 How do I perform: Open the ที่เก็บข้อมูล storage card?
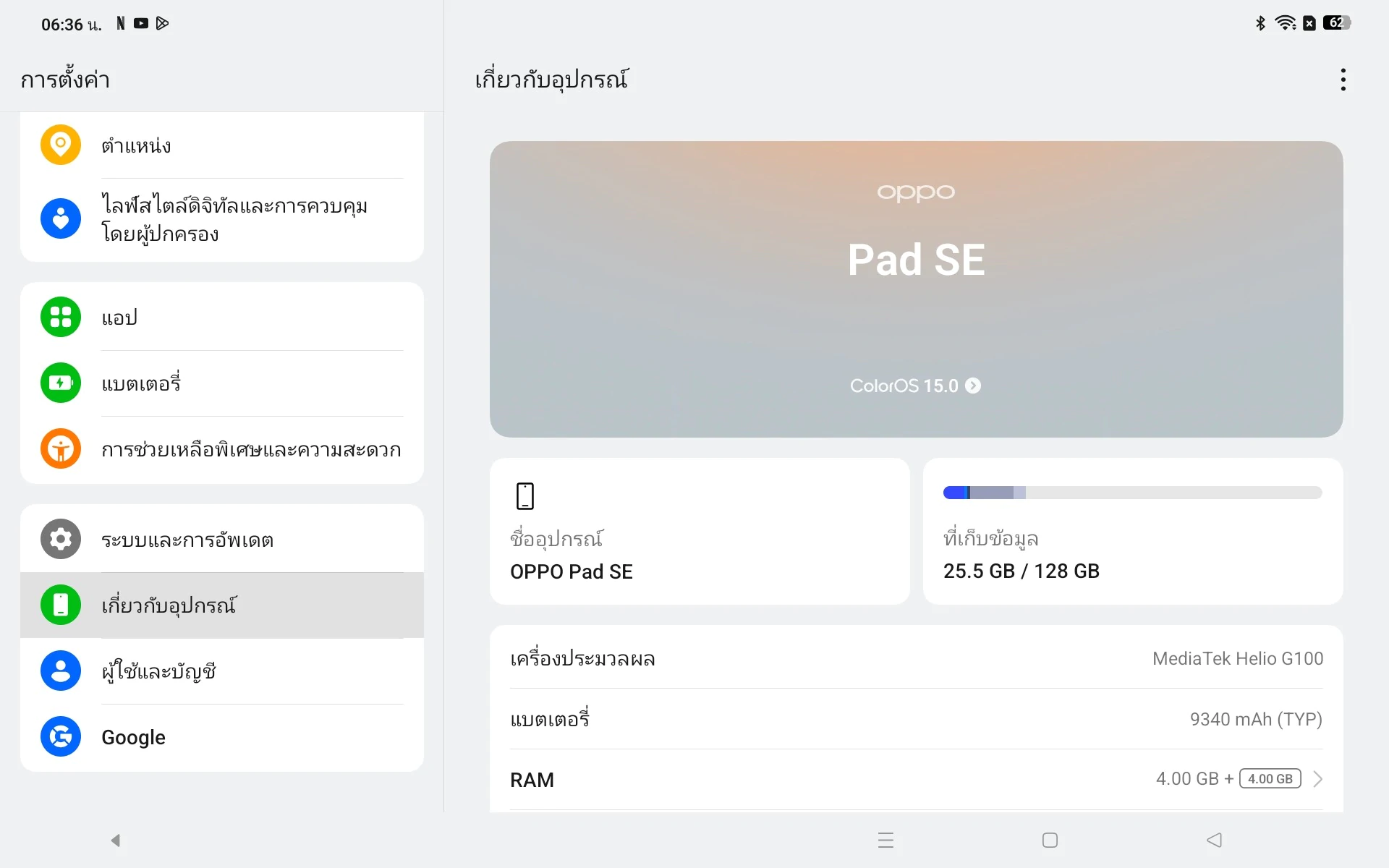pos(1133,531)
